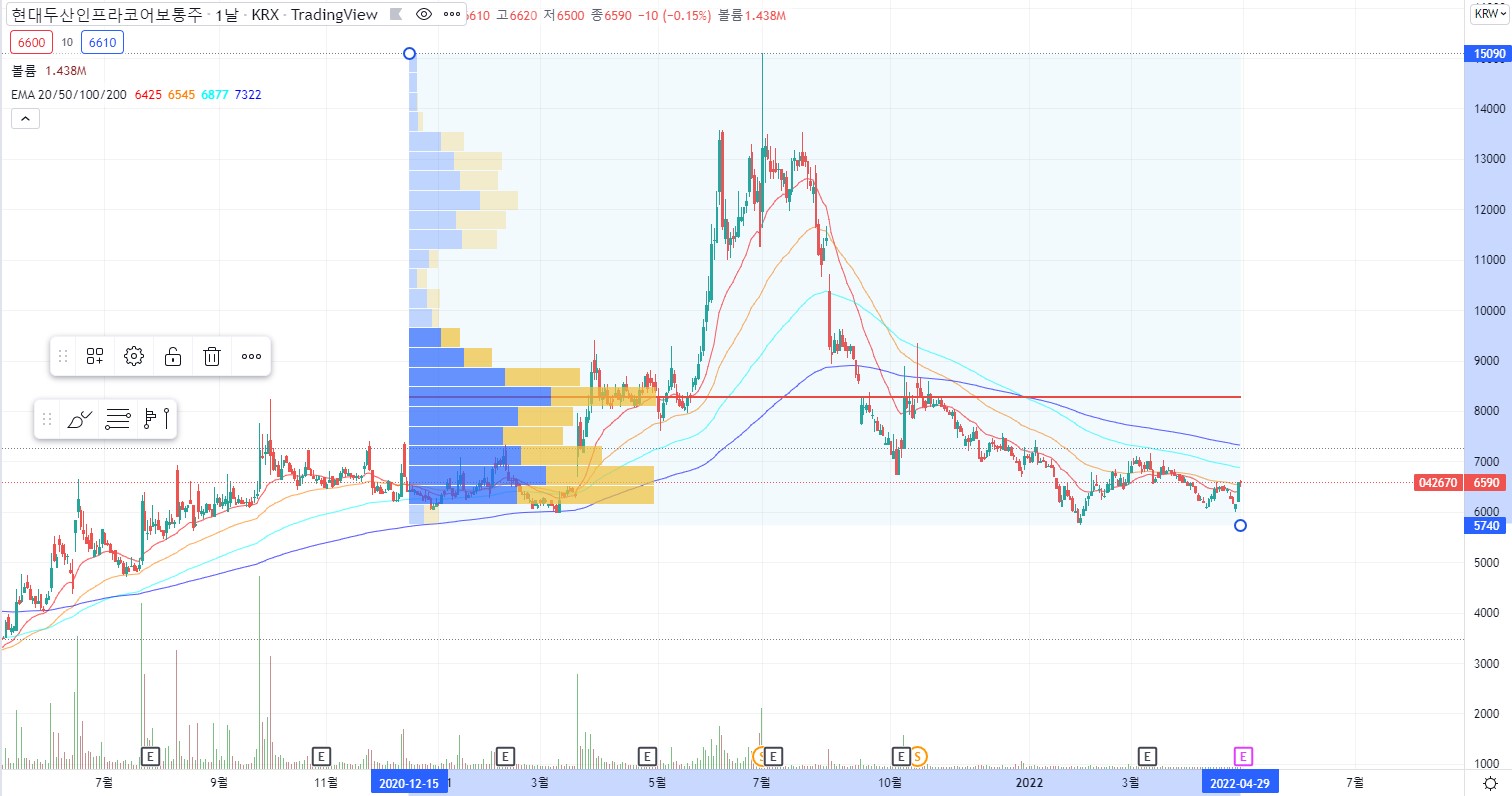The width and height of the screenshot is (1512, 796).
Task: Change the 1날 chart interval
Action: (x=226, y=15)
